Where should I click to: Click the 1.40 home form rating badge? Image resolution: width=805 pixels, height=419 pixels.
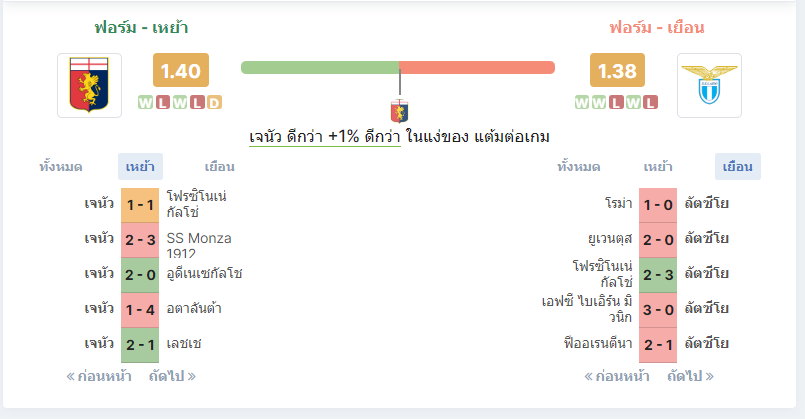point(181,70)
